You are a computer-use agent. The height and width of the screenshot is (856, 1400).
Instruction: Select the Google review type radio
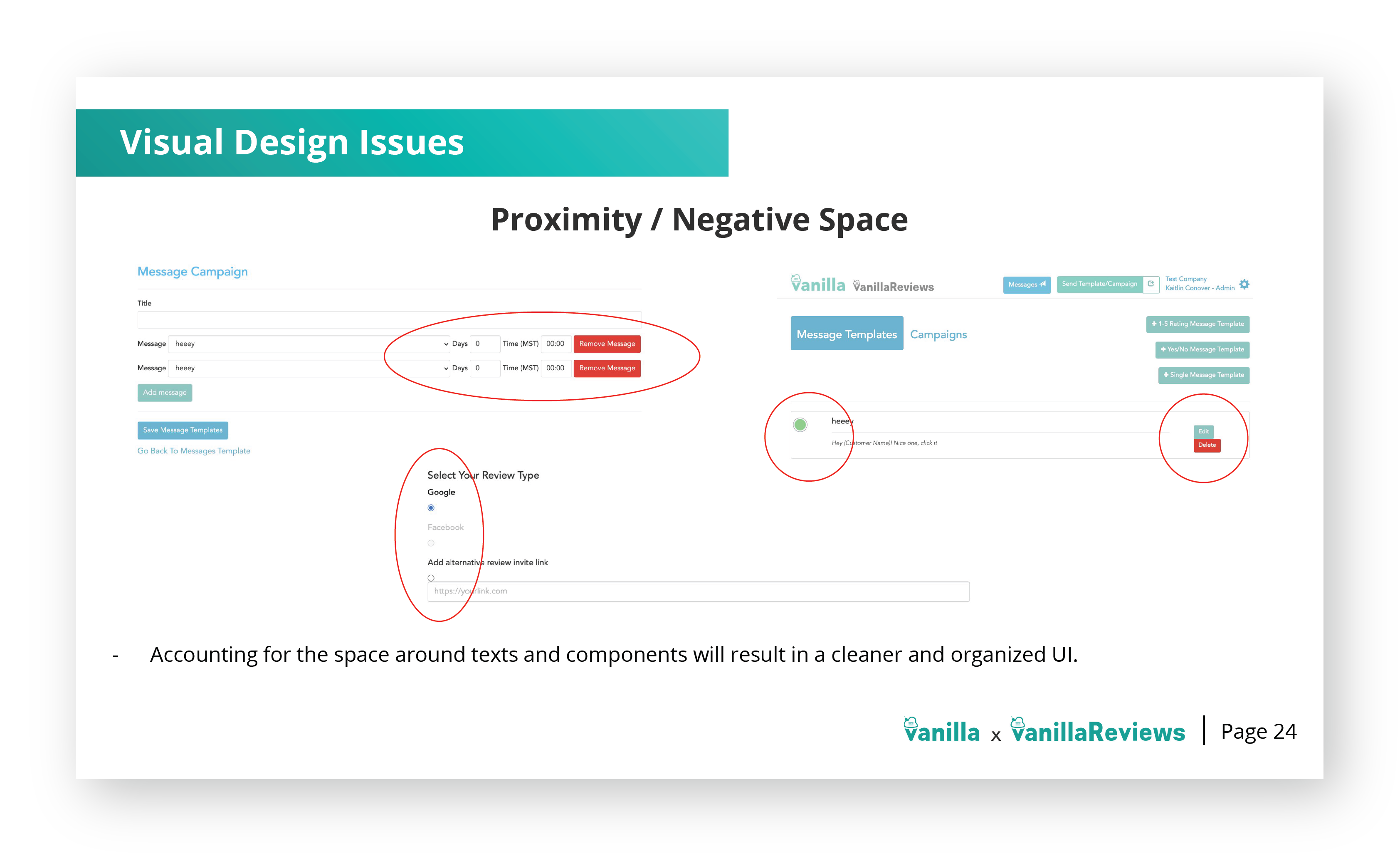pyautogui.click(x=431, y=508)
